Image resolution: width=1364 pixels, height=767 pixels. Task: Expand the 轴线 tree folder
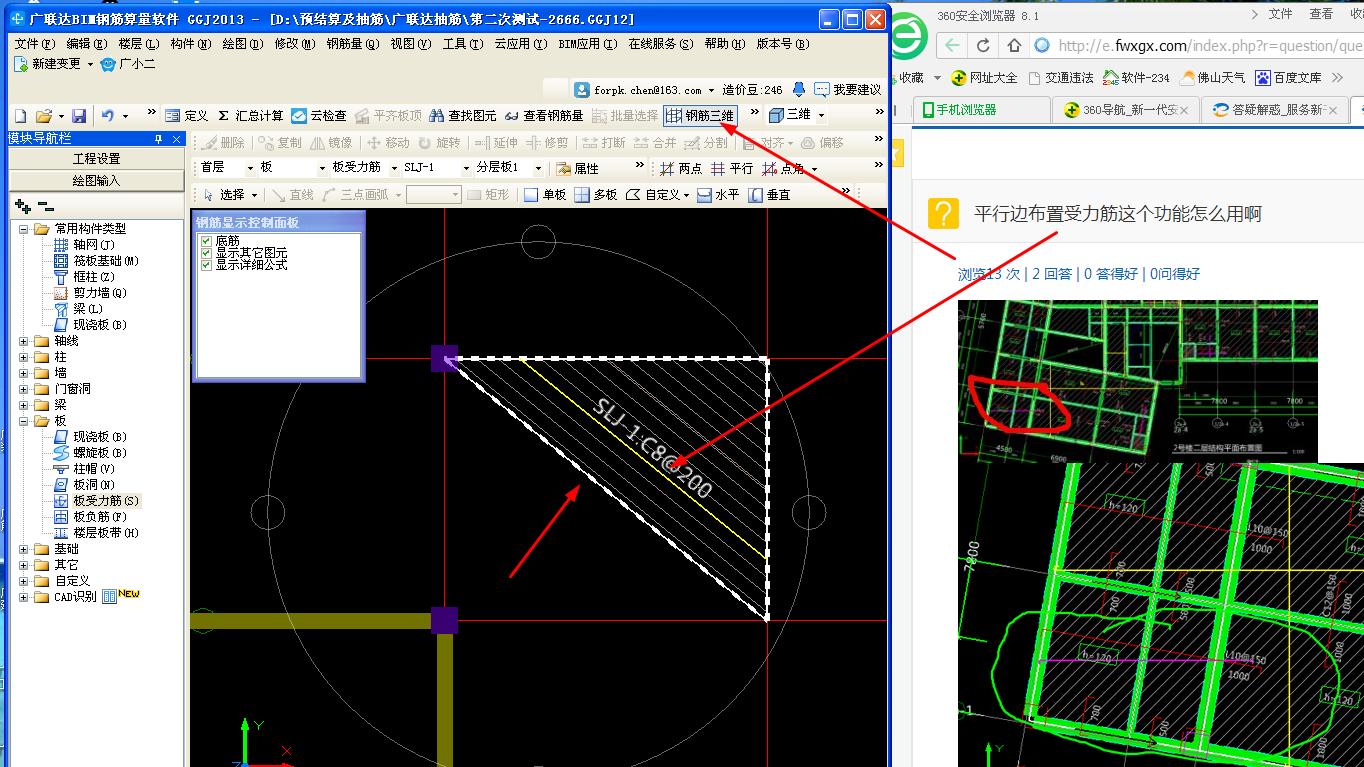24,341
